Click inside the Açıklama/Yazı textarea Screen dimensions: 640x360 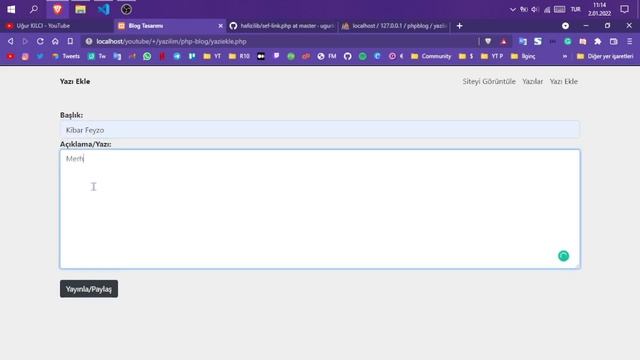coord(320,209)
